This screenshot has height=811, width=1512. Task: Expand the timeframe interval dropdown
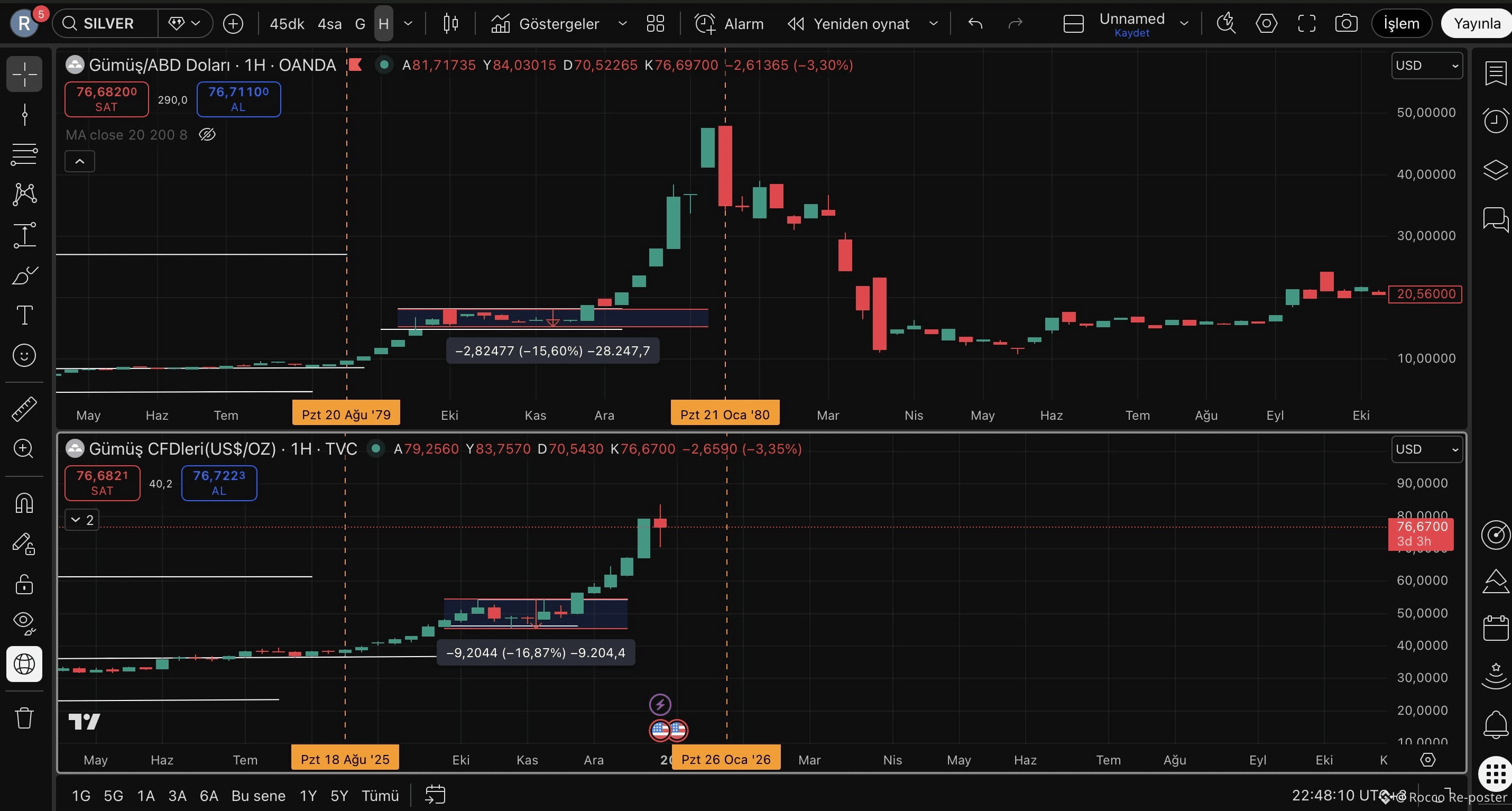click(x=409, y=23)
